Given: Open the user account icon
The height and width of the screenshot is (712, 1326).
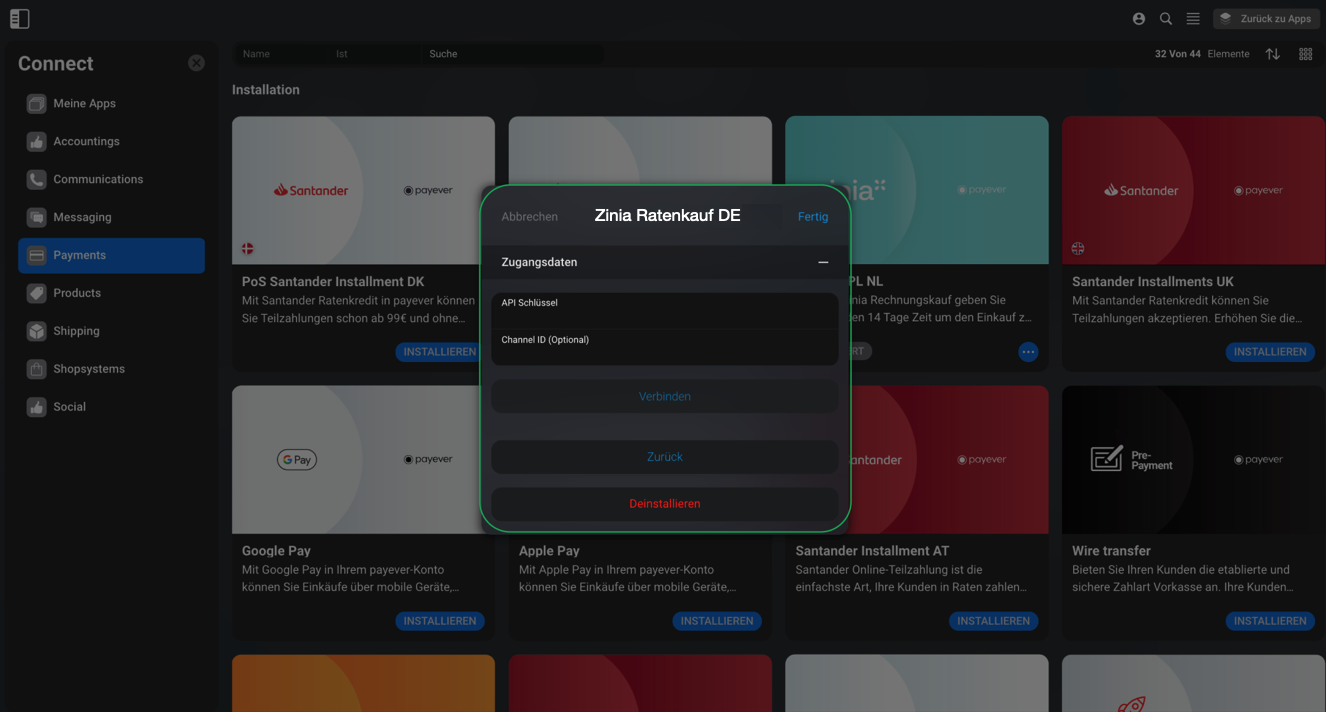Looking at the screenshot, I should click(1139, 19).
